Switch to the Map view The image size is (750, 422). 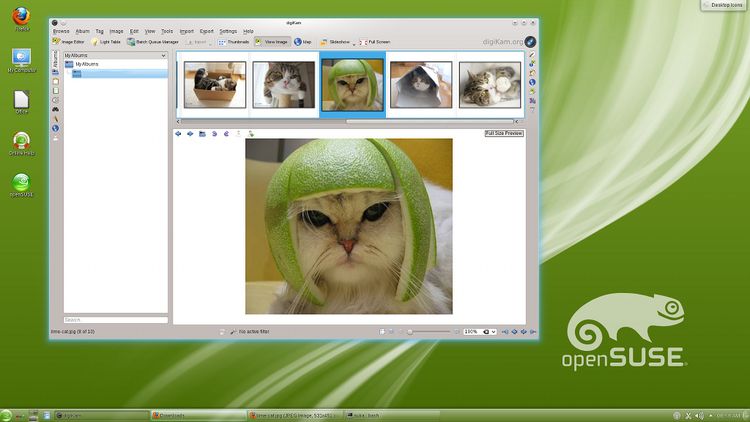pos(303,43)
